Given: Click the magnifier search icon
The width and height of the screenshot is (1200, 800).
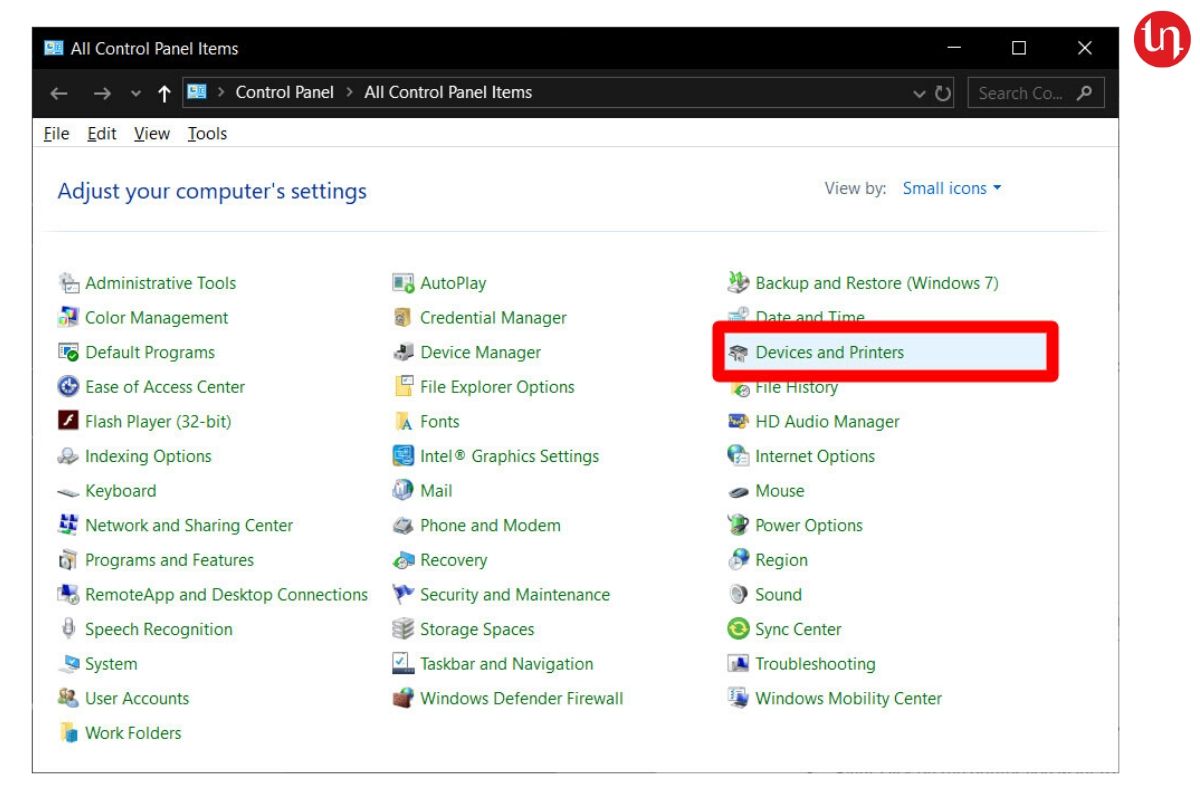Looking at the screenshot, I should click(1085, 93).
